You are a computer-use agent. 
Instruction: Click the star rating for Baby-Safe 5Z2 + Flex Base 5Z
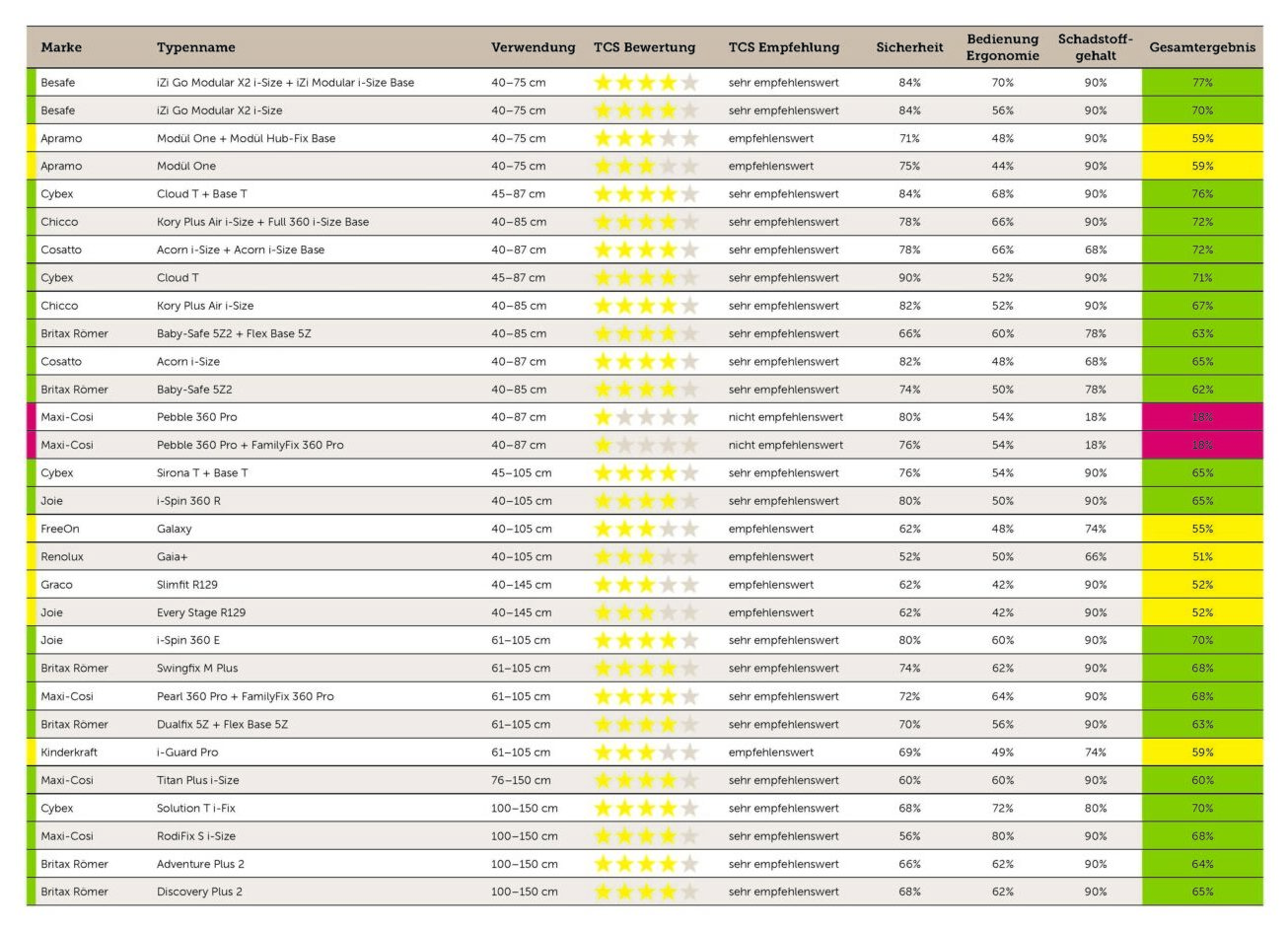pyautogui.click(x=646, y=333)
